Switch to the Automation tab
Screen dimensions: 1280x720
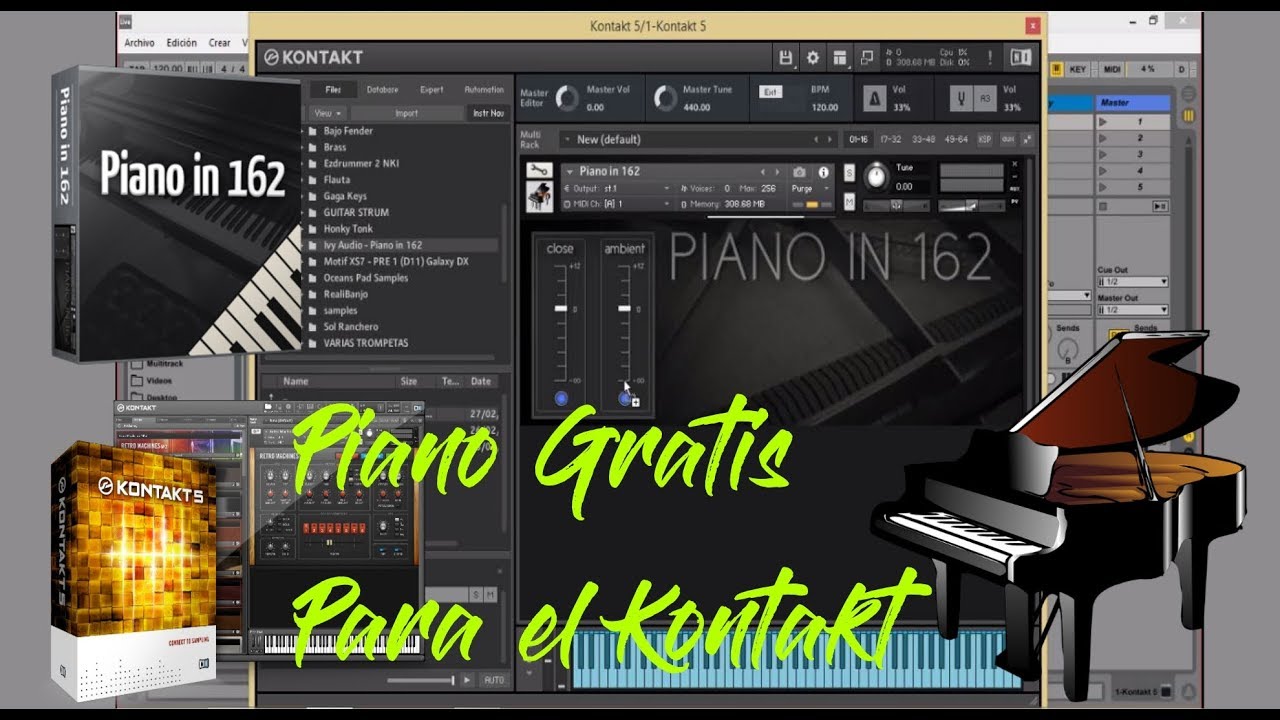pos(485,89)
